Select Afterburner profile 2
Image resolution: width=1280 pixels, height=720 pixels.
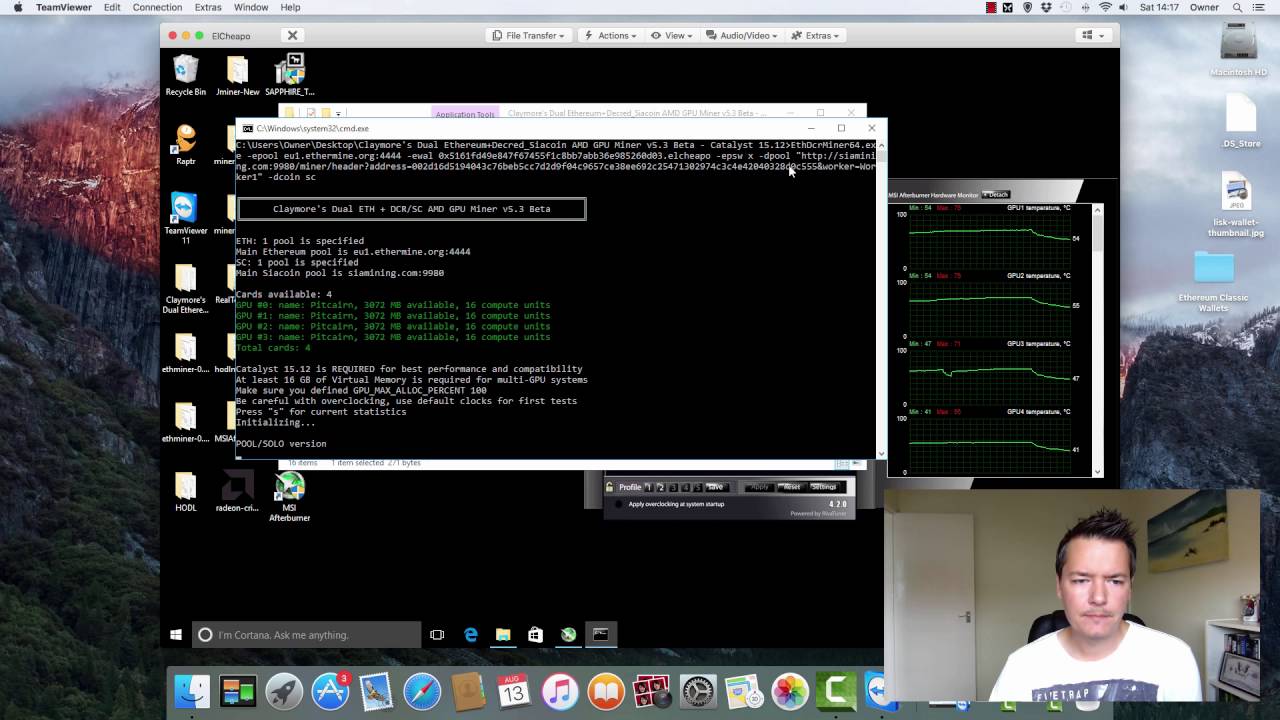click(x=660, y=487)
